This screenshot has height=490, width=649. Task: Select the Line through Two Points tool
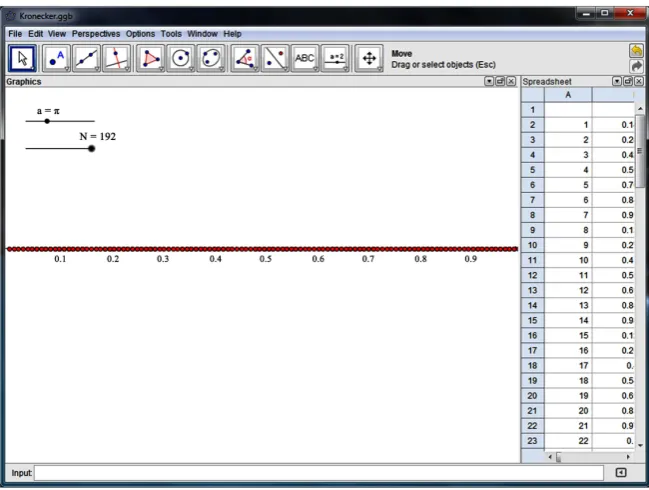(x=87, y=58)
